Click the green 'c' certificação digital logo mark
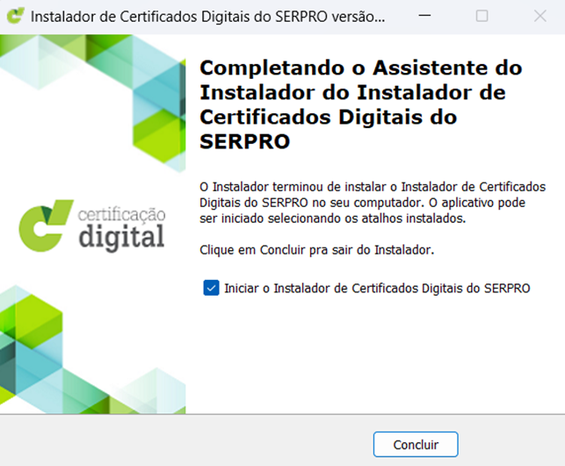565x466 pixels. click(x=46, y=225)
